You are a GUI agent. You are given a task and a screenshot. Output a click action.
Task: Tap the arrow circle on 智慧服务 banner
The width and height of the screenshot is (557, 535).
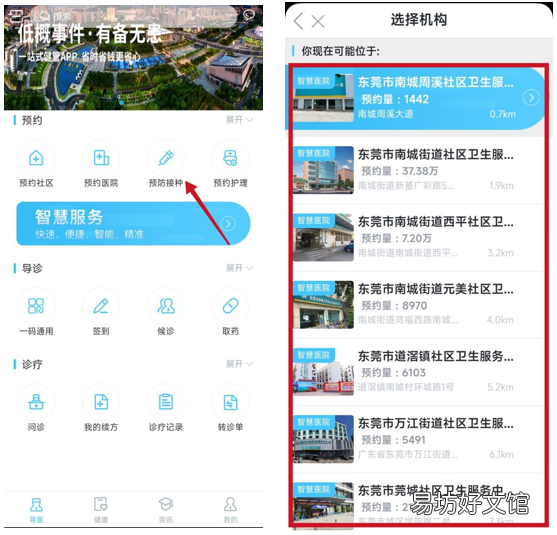(228, 224)
